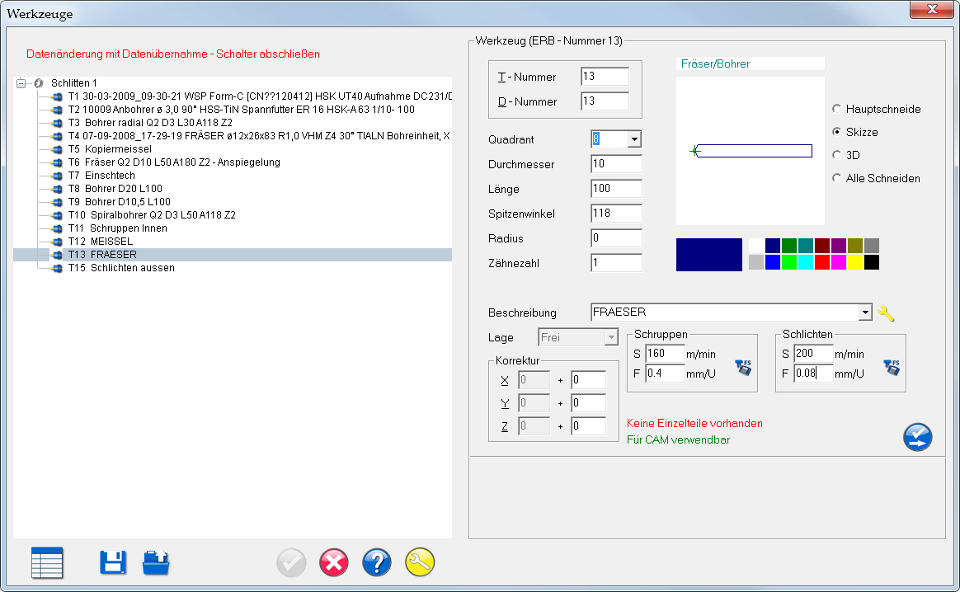
Task: Click tool icon of T1 entry
Action: [x=57, y=97]
